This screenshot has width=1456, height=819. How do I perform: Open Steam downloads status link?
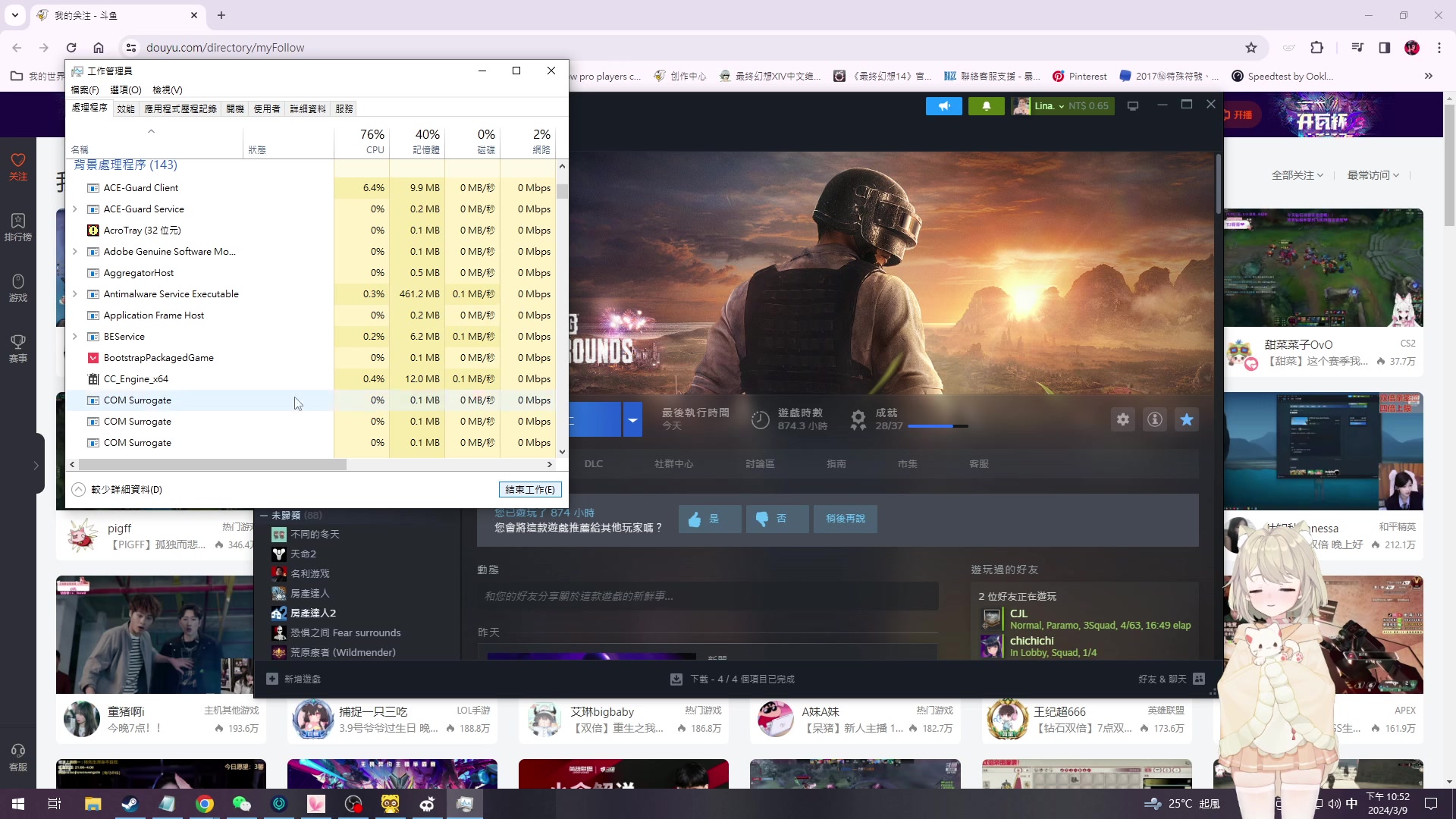(733, 679)
